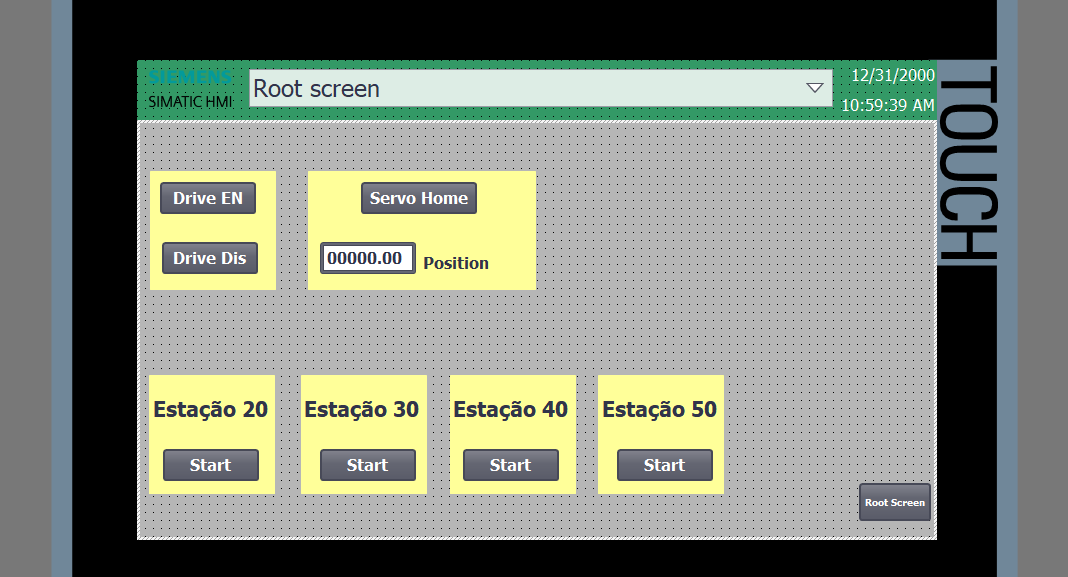Click the TOUCH label on panel bezel
Screen dimensions: 1068x577
point(968,162)
